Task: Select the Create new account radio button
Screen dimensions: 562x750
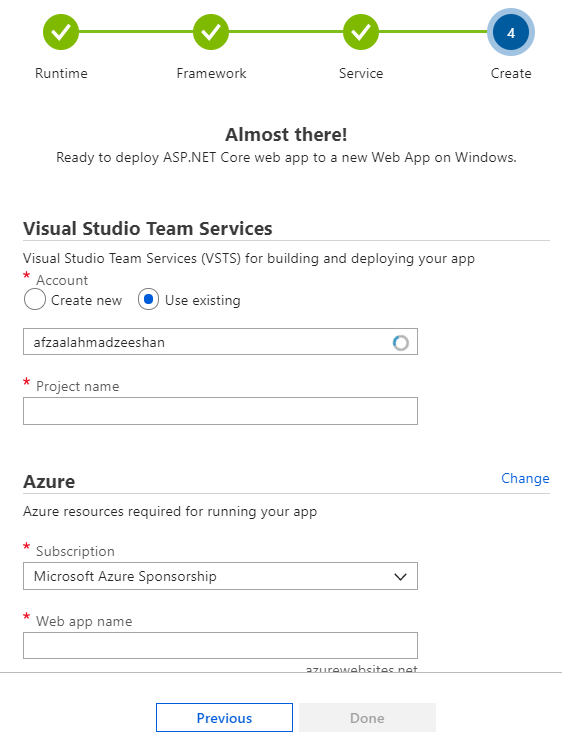Action: 35,300
